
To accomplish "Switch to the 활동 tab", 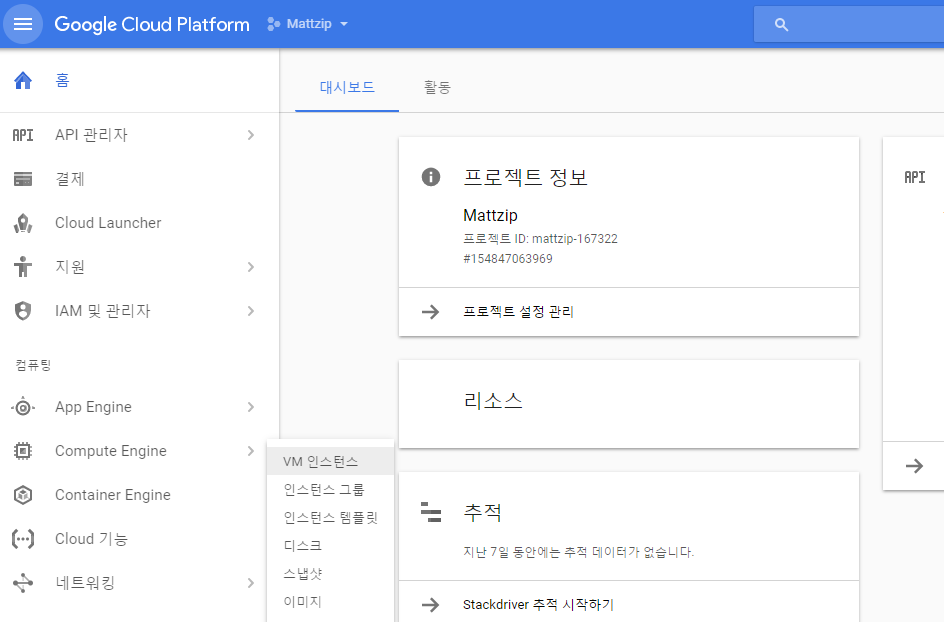I will (x=437, y=87).
